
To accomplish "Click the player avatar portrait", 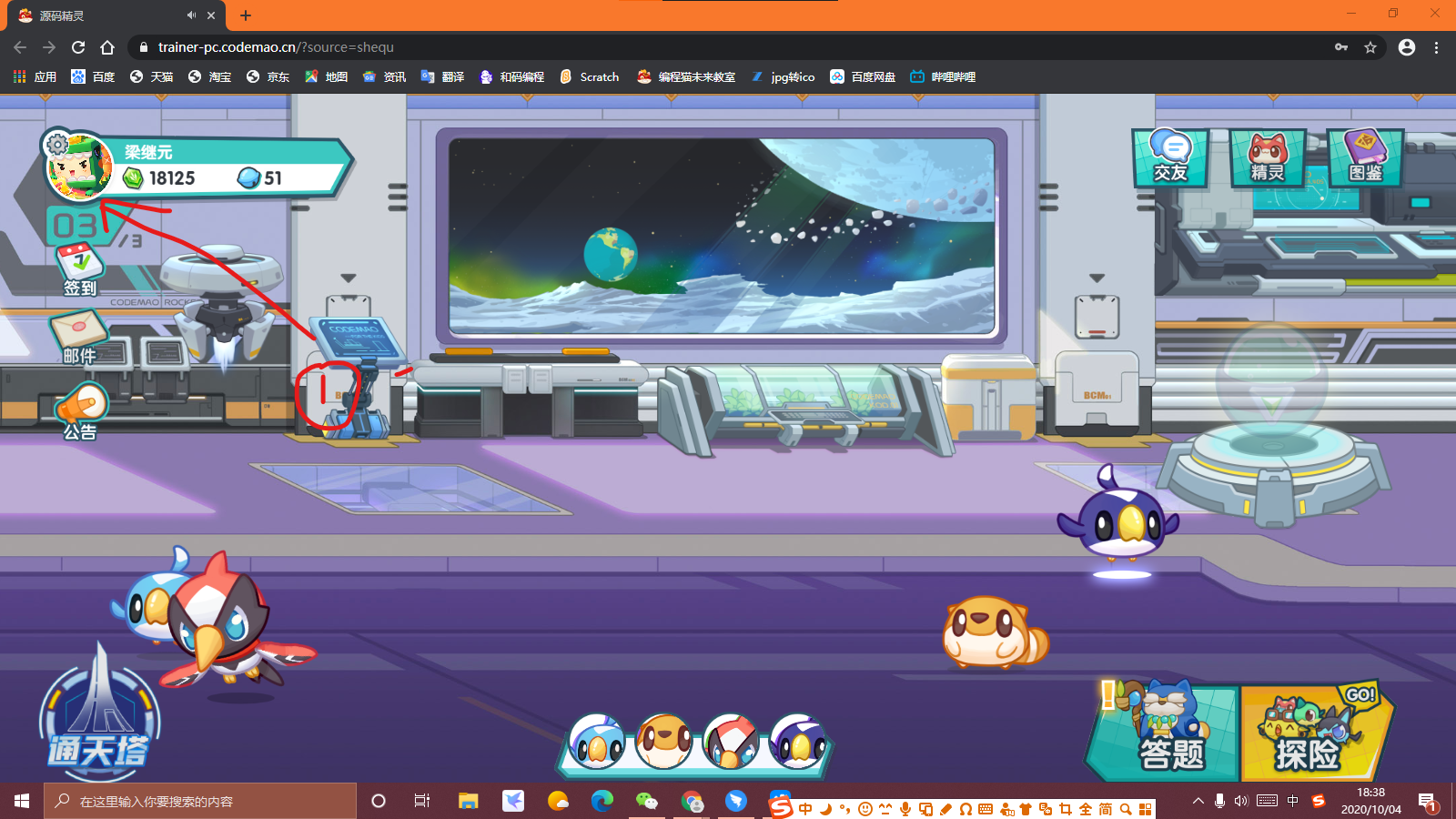I will (80, 167).
